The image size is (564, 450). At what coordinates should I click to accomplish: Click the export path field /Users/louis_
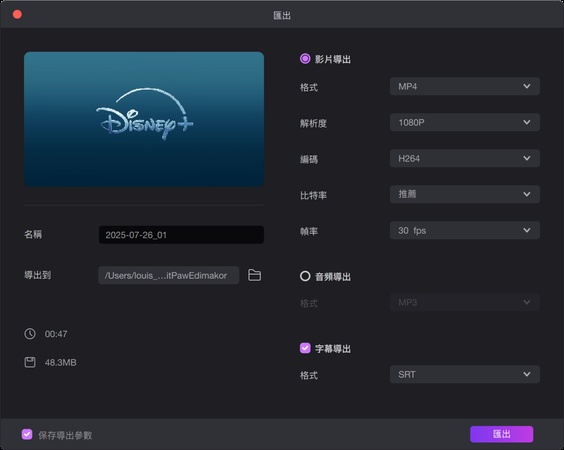point(169,275)
